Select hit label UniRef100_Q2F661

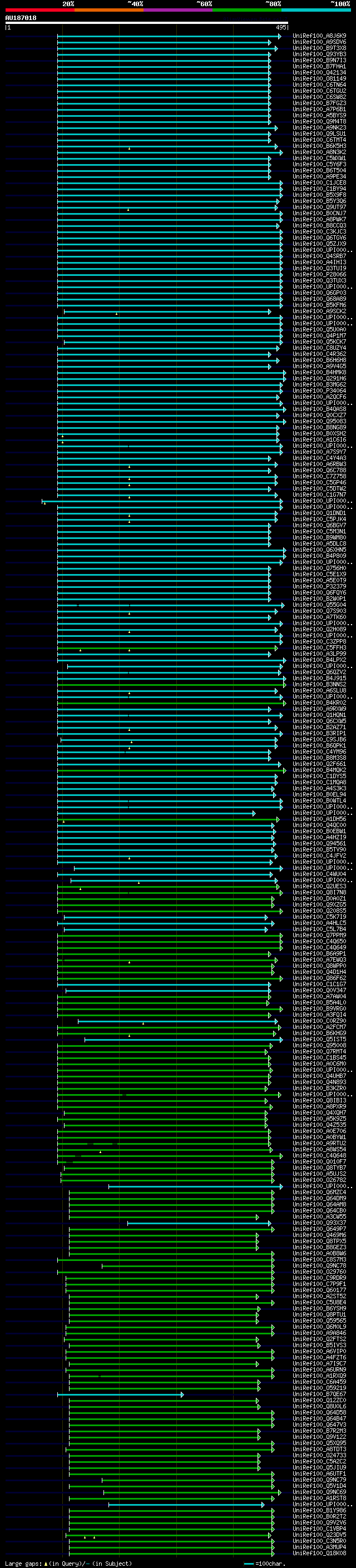pyautogui.click(x=319, y=764)
